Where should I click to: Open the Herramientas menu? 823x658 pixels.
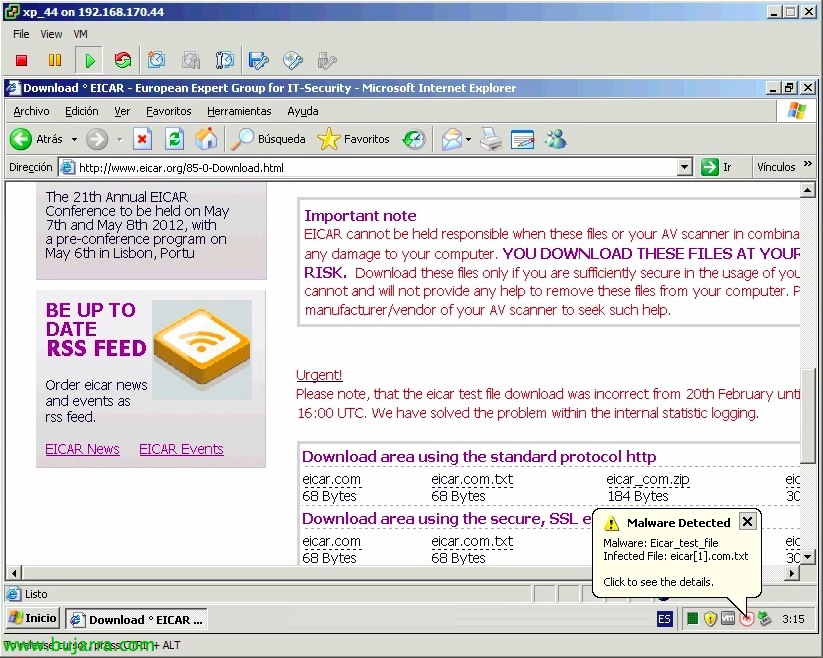point(239,111)
